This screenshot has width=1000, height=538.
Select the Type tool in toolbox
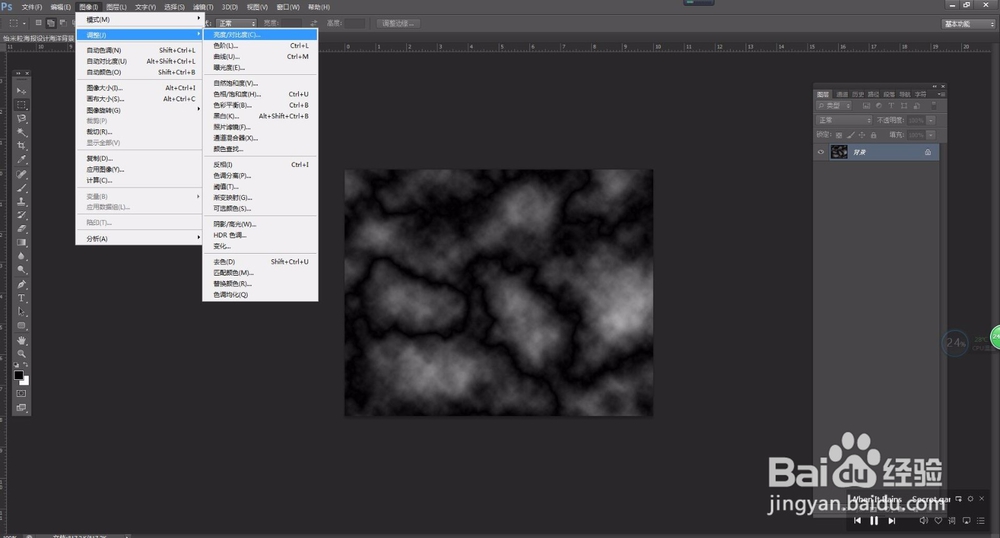click(x=21, y=298)
